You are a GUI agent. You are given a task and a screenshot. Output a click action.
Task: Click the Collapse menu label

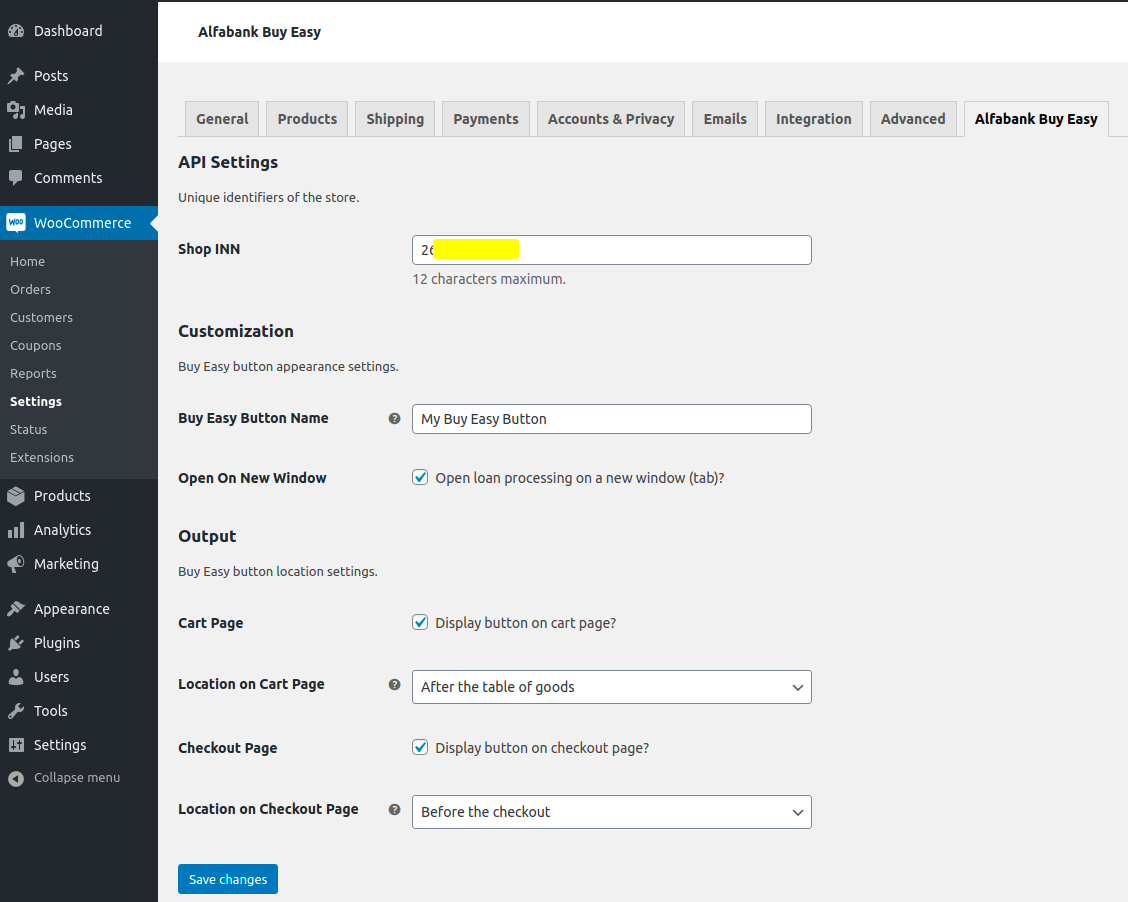tap(77, 778)
